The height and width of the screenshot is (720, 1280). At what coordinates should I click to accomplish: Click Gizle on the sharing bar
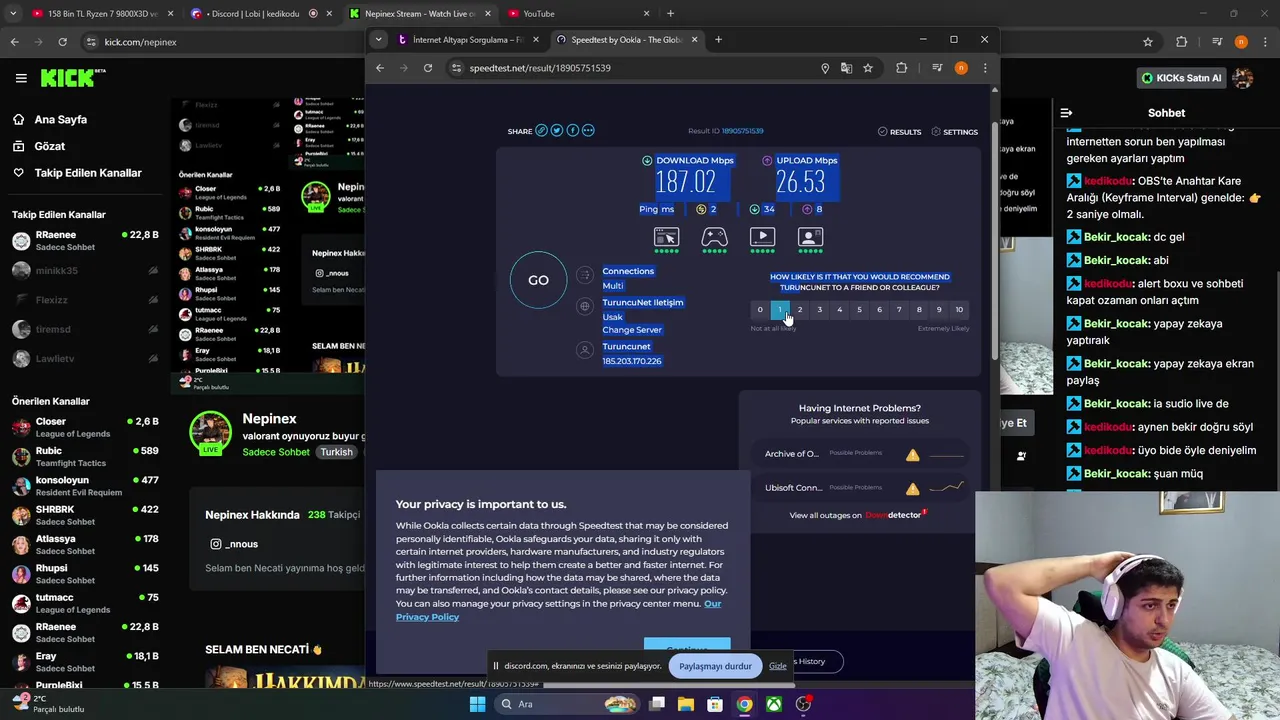777,666
